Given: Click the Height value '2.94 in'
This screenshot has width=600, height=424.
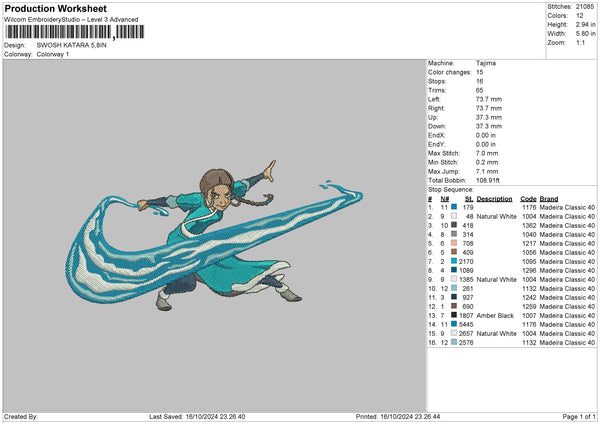Looking at the screenshot, I should pos(585,24).
